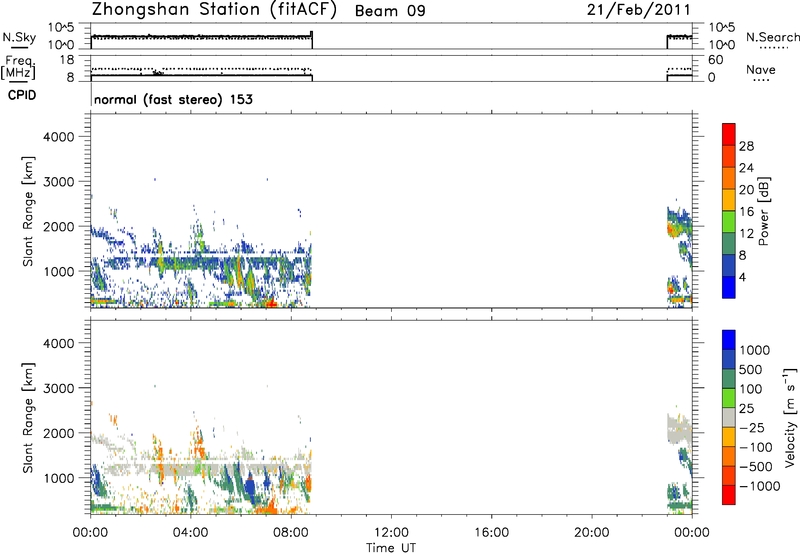Click the N.Search legend label
The width and height of the screenshot is (800, 554).
pos(772,37)
